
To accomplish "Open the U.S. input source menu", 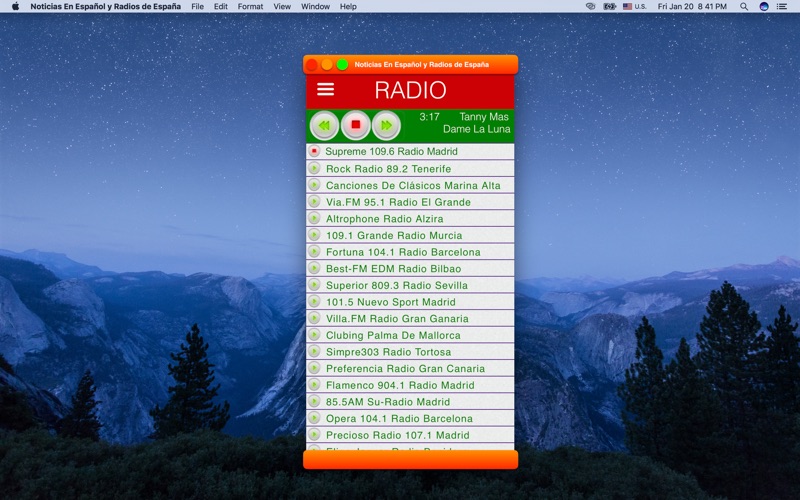I will (634, 7).
